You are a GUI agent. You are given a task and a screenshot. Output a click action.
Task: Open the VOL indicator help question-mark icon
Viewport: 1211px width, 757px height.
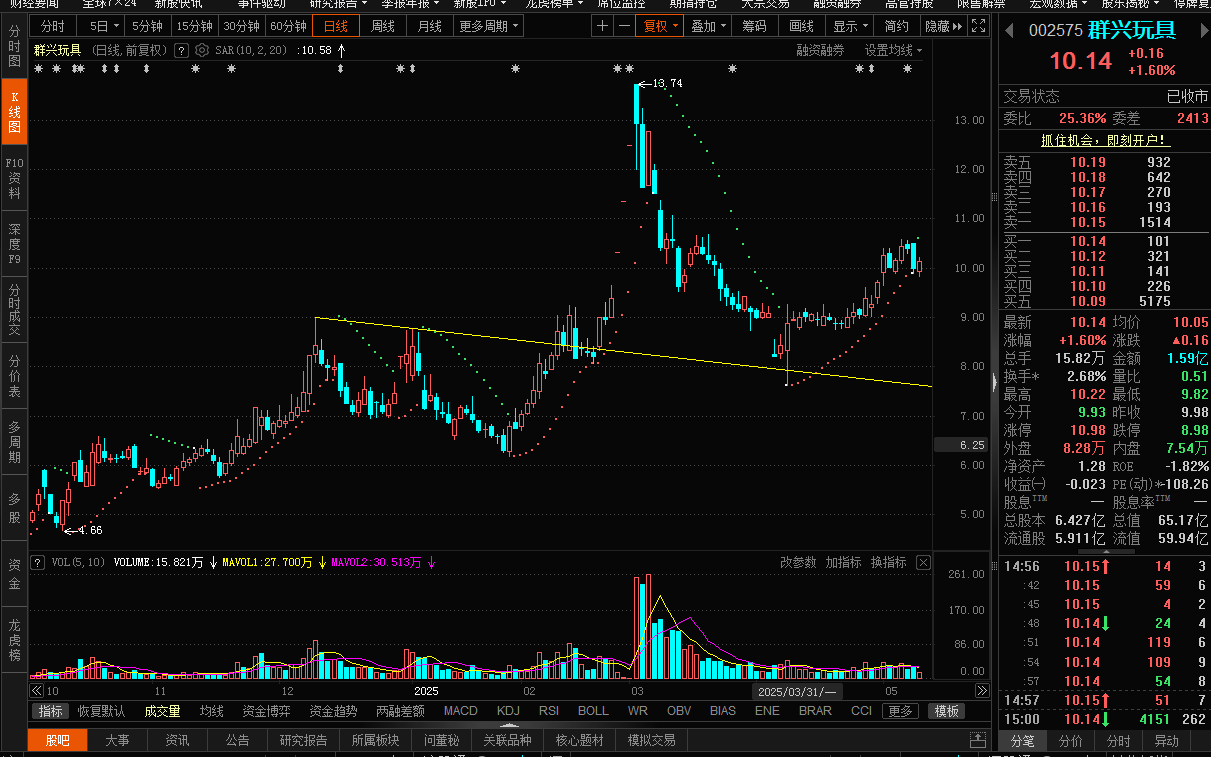coord(38,562)
